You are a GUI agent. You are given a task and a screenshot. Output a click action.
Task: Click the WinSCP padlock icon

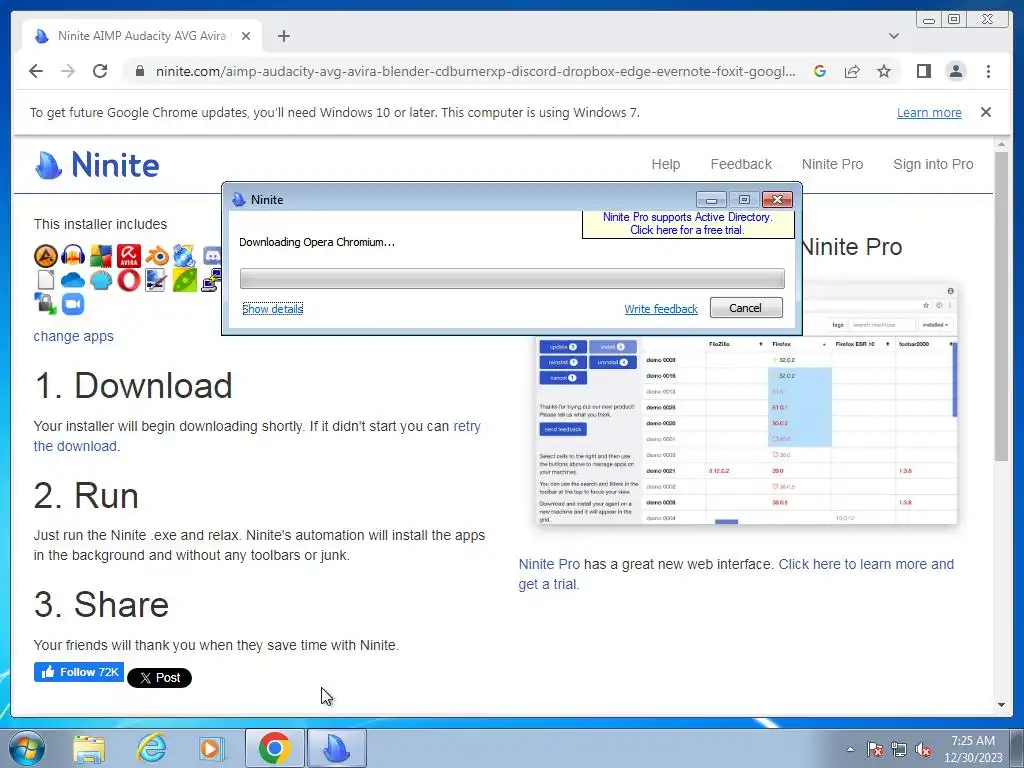[46, 304]
